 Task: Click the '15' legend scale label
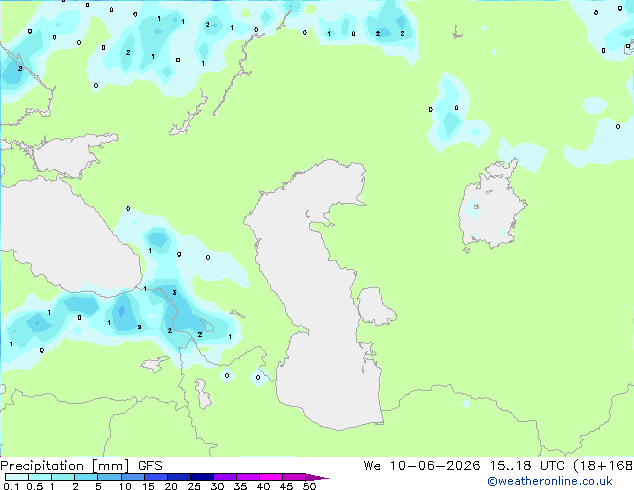coord(148,486)
